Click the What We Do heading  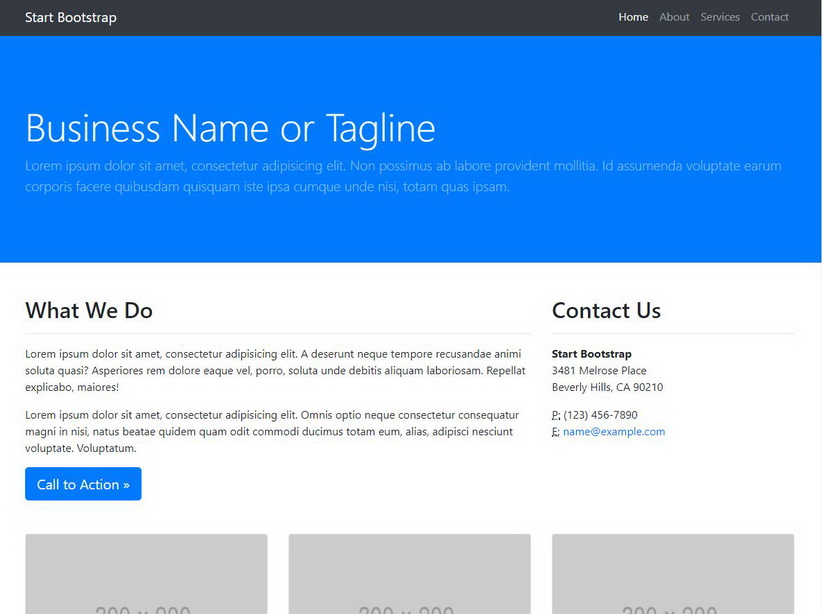point(89,311)
